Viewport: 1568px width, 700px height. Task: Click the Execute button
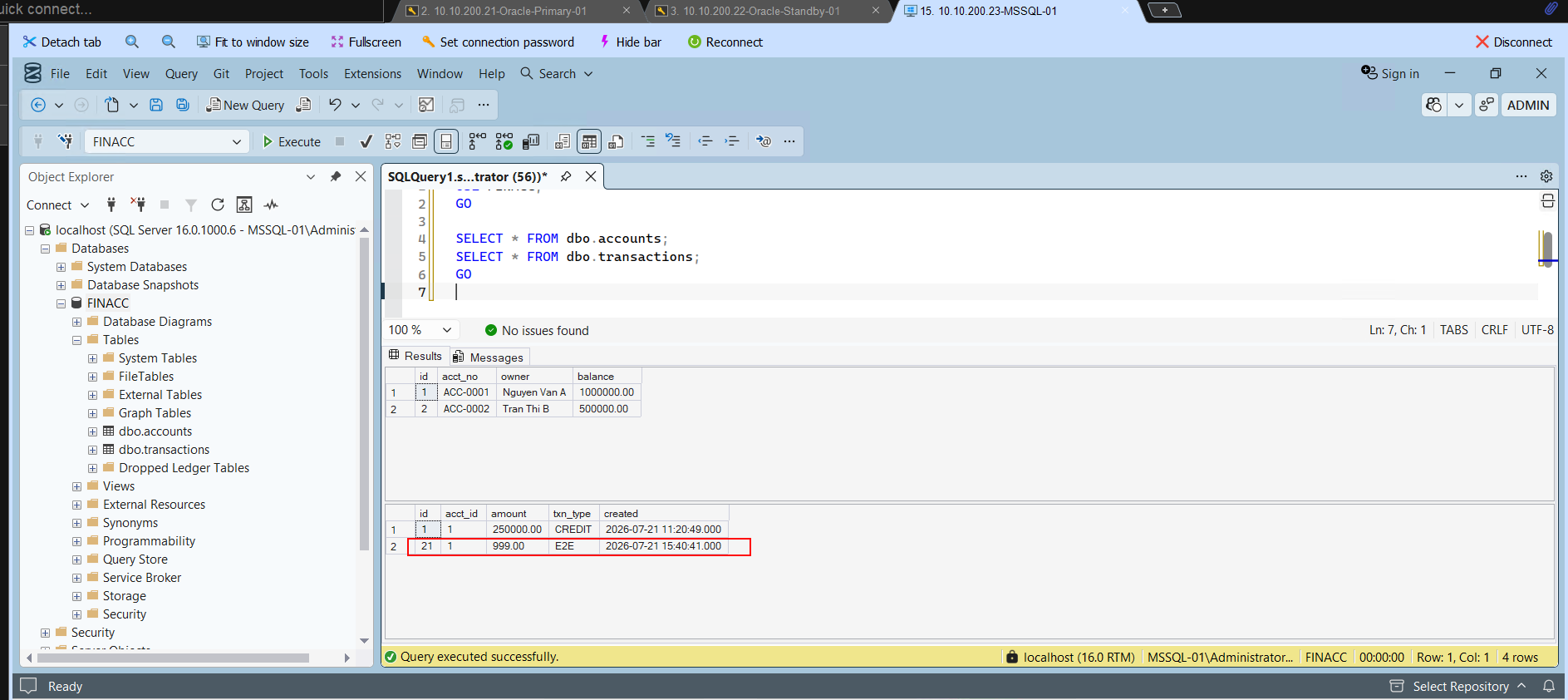click(291, 141)
